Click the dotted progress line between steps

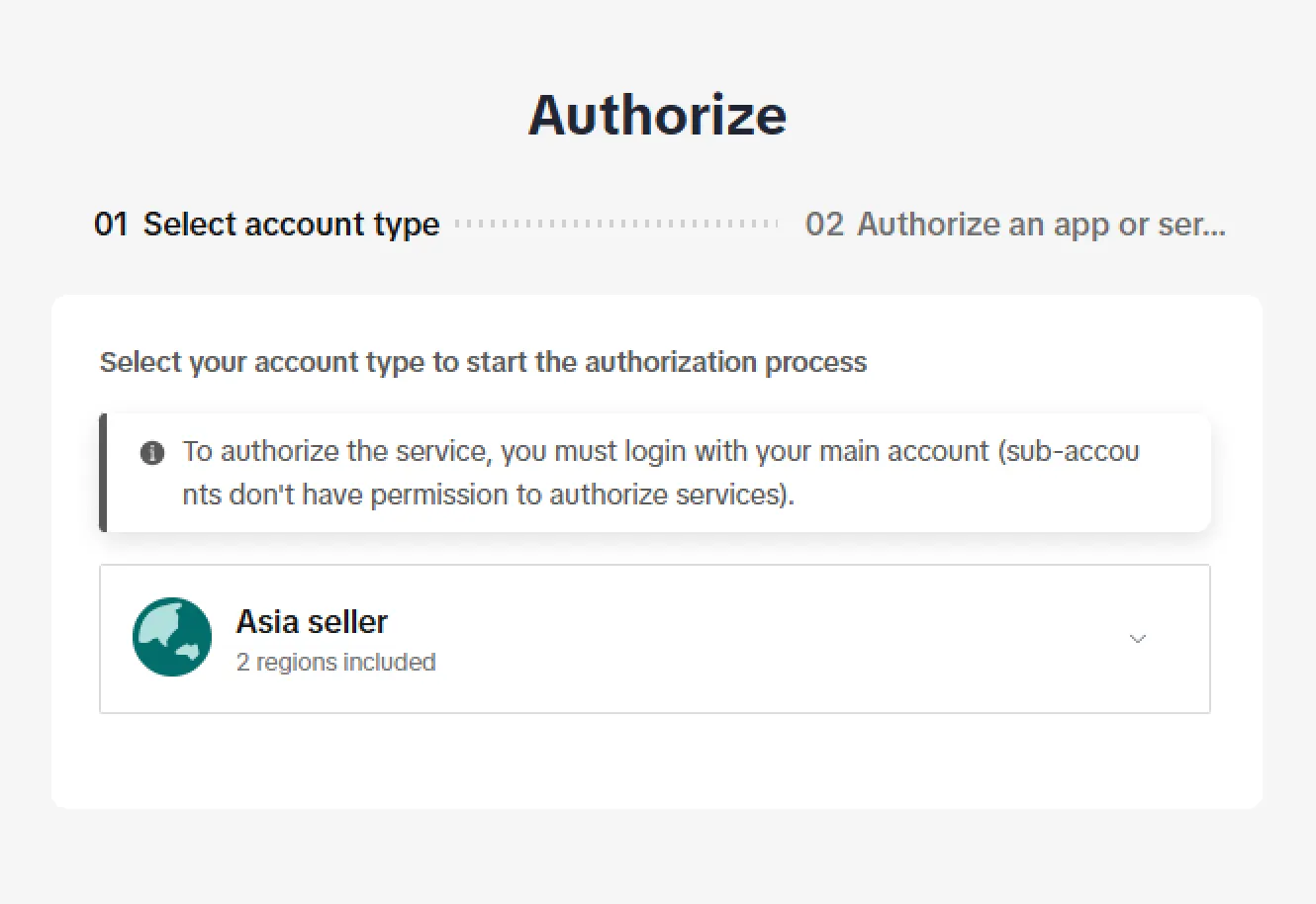617,225
